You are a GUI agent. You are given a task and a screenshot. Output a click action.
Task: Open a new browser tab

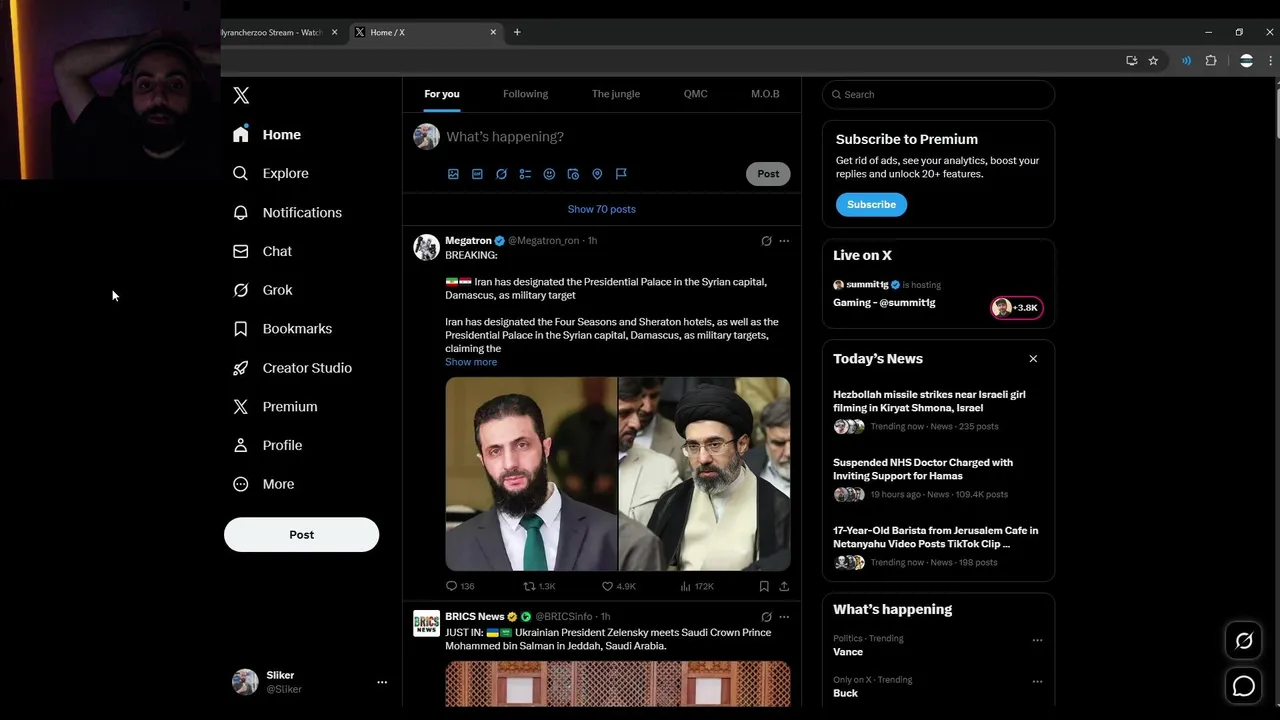click(517, 32)
